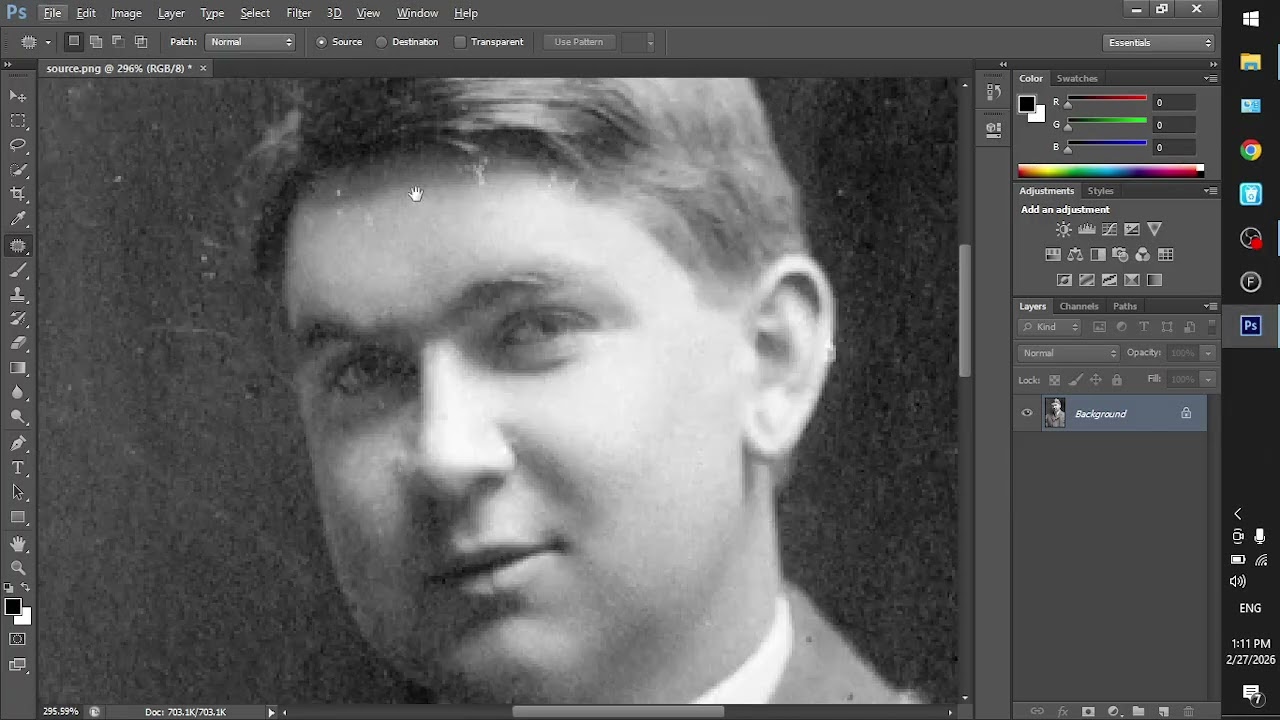Choose Destination patch option
The height and width of the screenshot is (720, 1280).
(x=407, y=42)
